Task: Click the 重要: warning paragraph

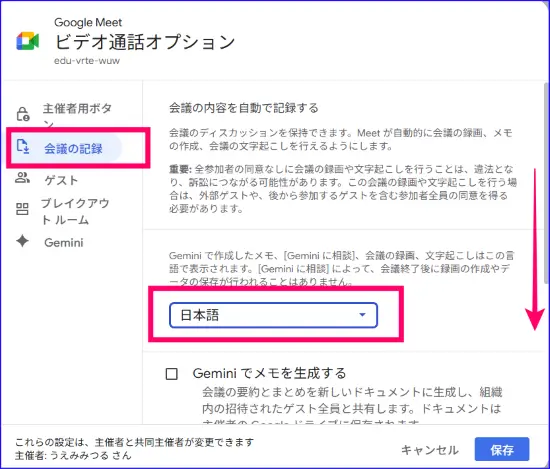Action: click(343, 189)
